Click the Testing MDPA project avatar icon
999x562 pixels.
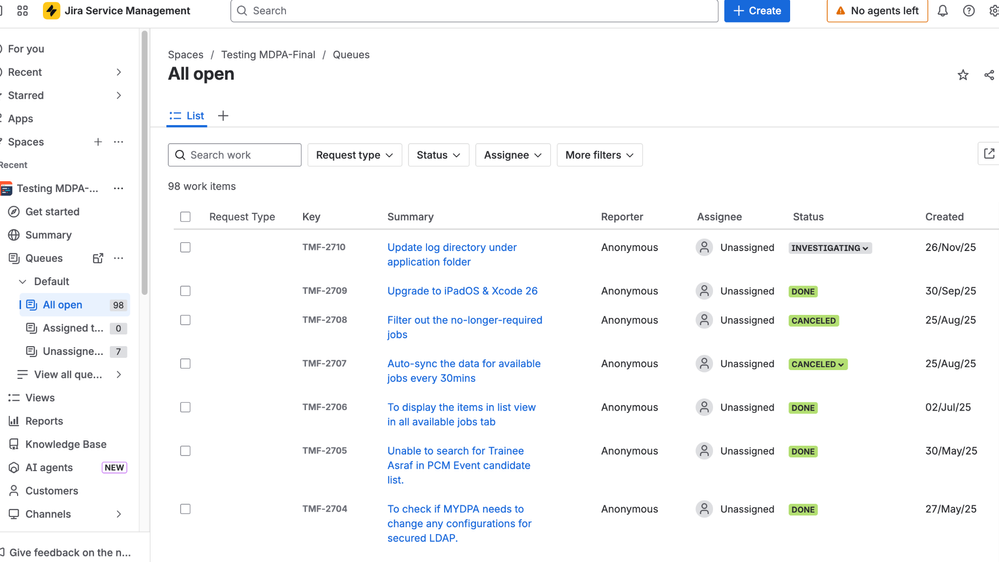6,189
